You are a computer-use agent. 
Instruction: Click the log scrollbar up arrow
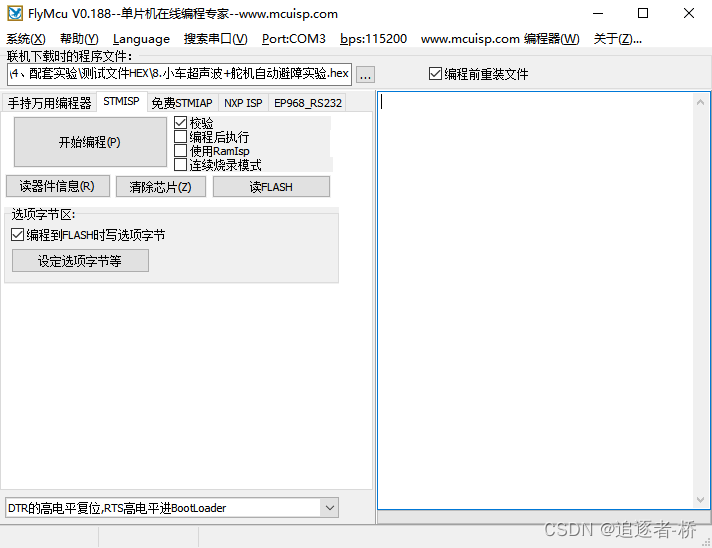tap(700, 103)
